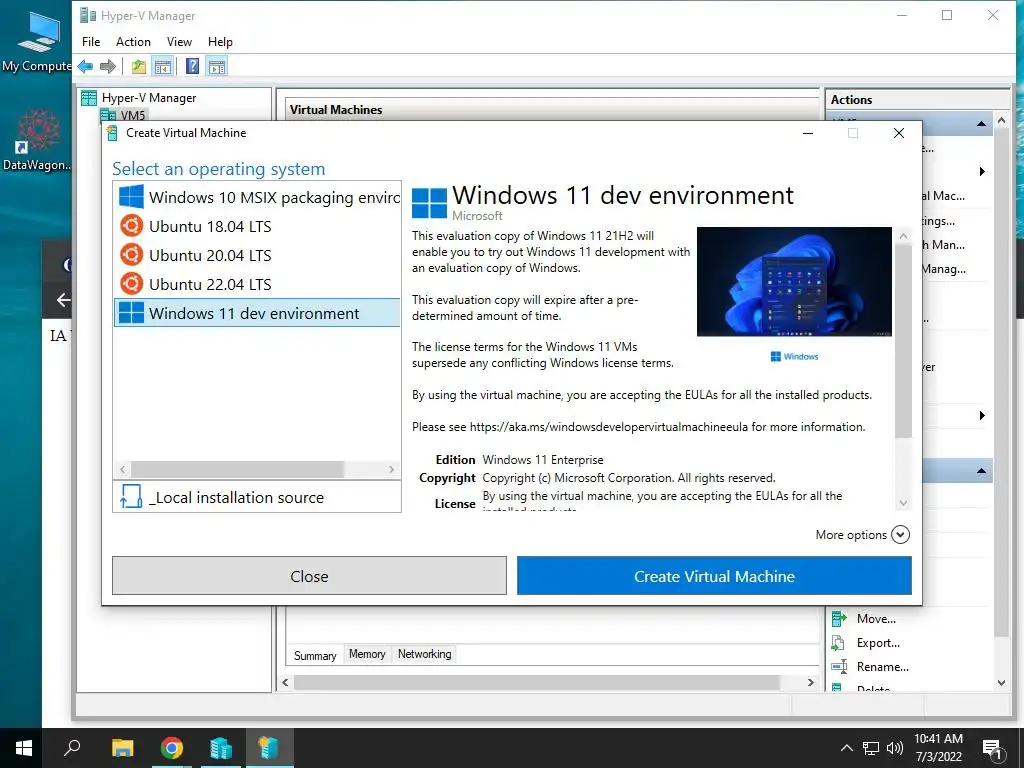Click the Create Virtual Machine button
The height and width of the screenshot is (768, 1024).
[x=714, y=576]
